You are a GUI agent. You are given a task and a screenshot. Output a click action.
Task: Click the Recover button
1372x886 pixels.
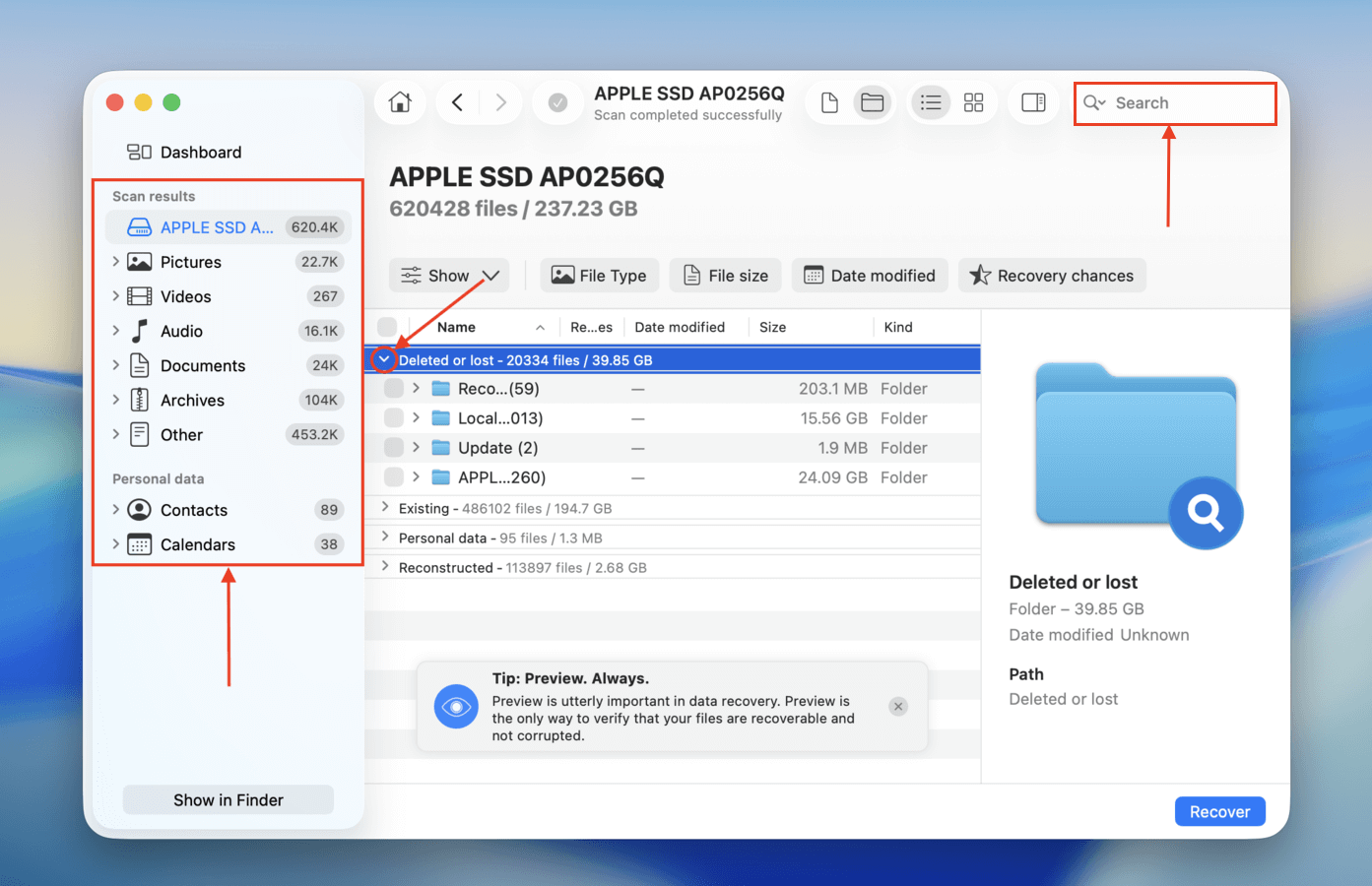[x=1219, y=810]
